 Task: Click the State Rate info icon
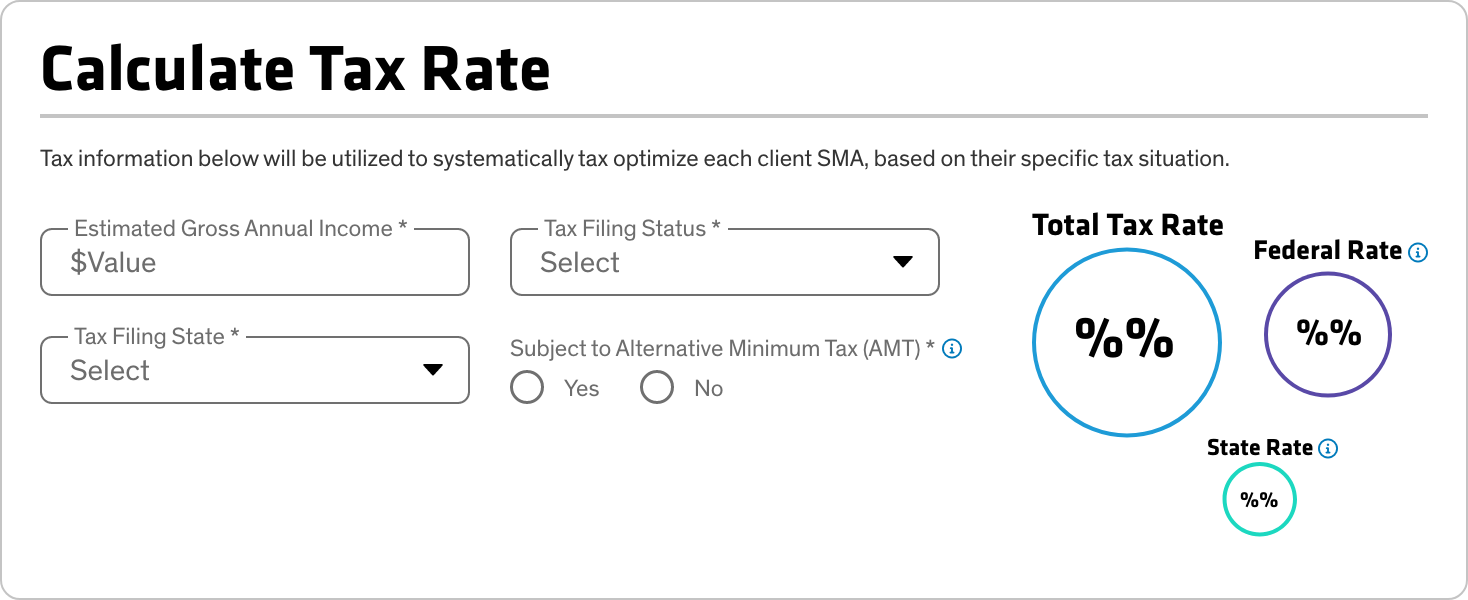(x=1328, y=448)
